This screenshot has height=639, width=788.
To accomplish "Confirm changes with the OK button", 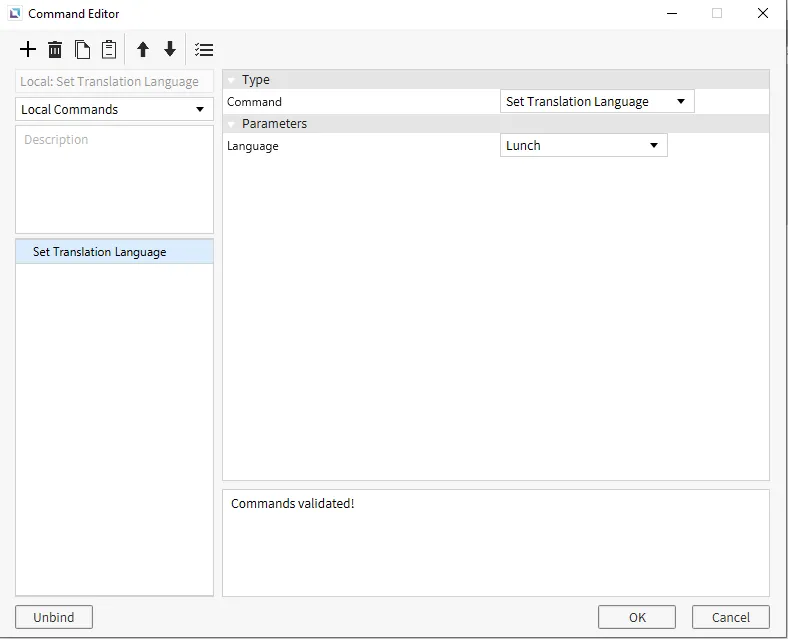I will [x=637, y=617].
